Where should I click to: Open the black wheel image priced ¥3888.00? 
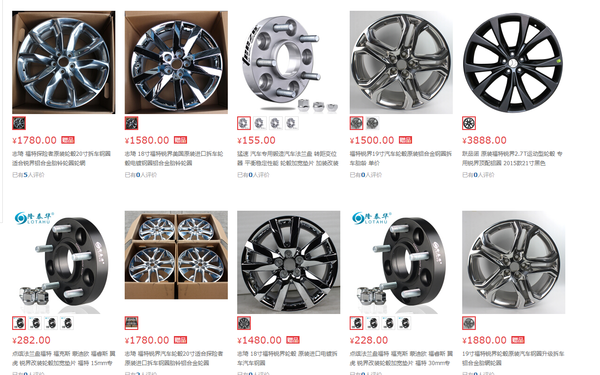pos(514,62)
